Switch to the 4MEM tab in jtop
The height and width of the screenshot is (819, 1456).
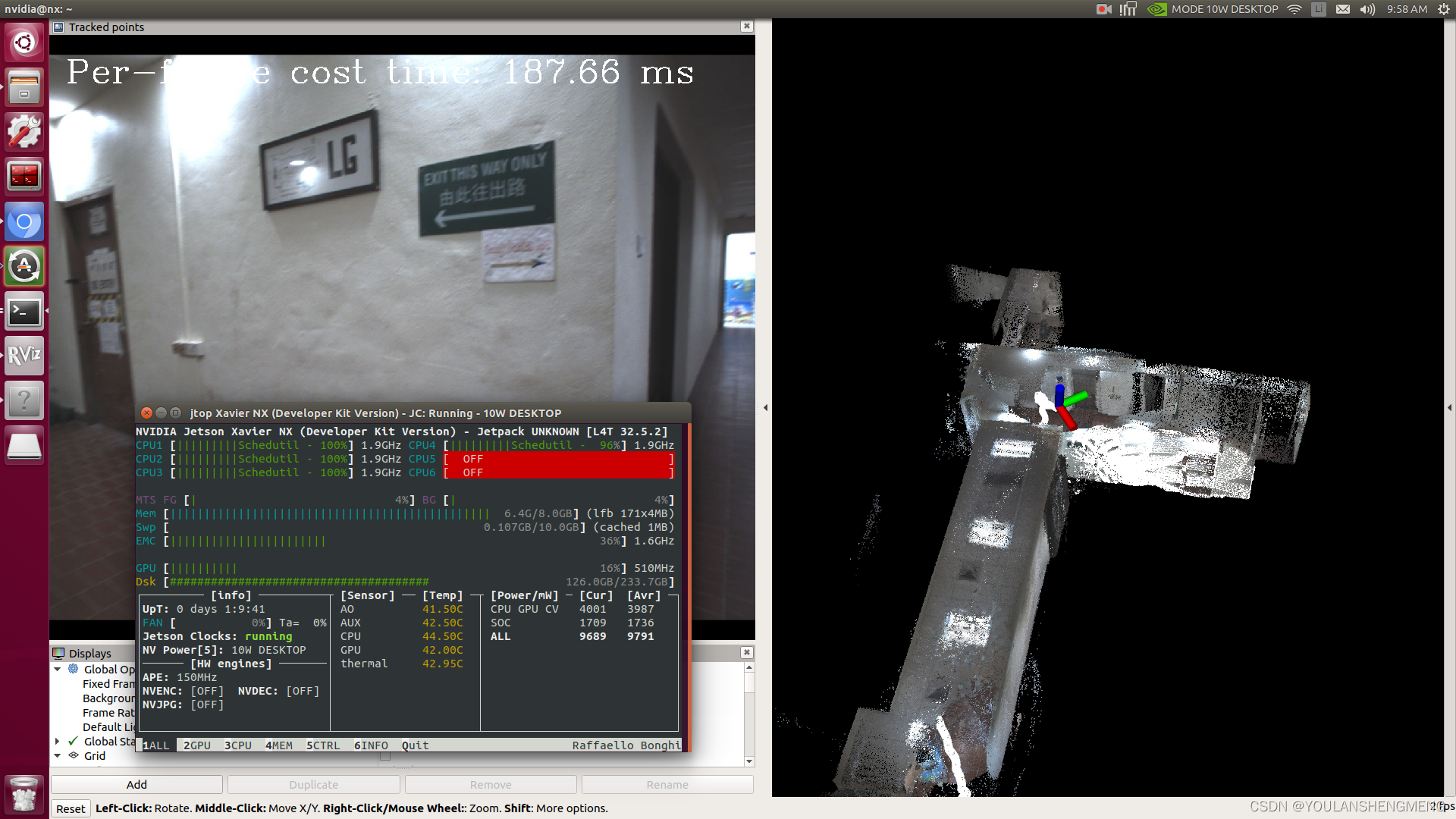pyautogui.click(x=278, y=745)
